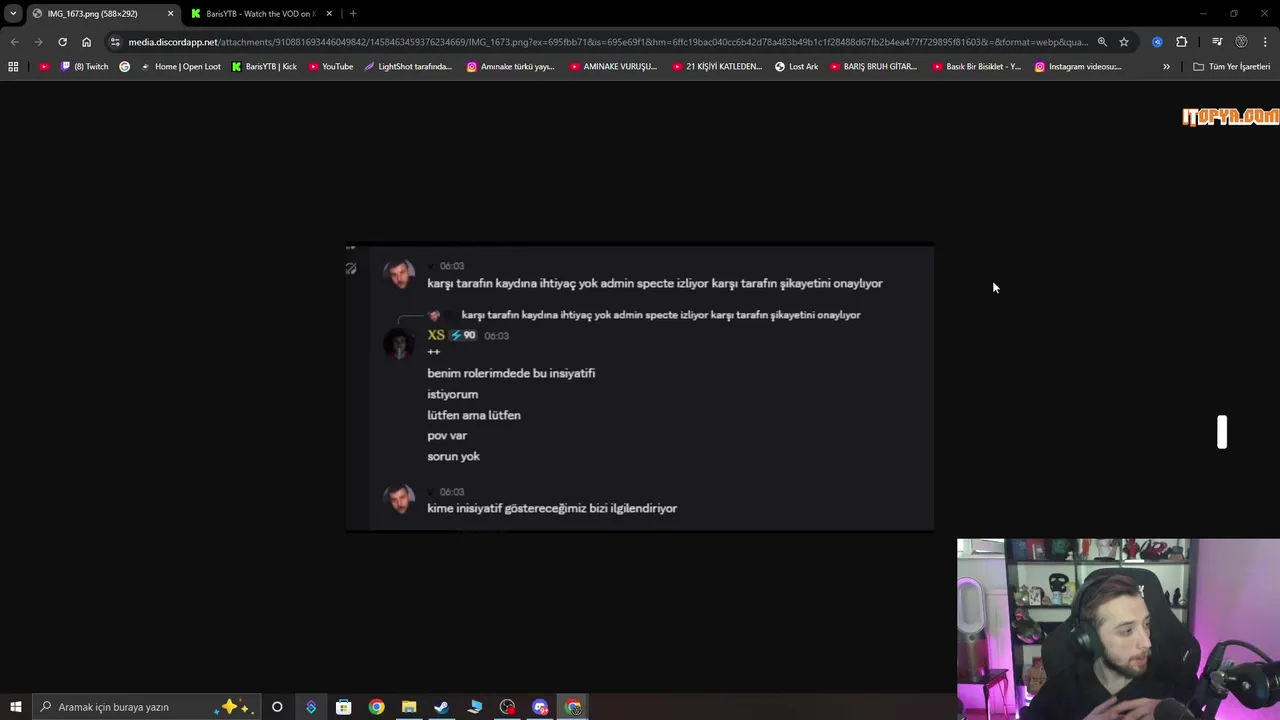Click the message 'kime inisiyatif göstereceğimiz bizi ilgilendiriyor'

[552, 508]
